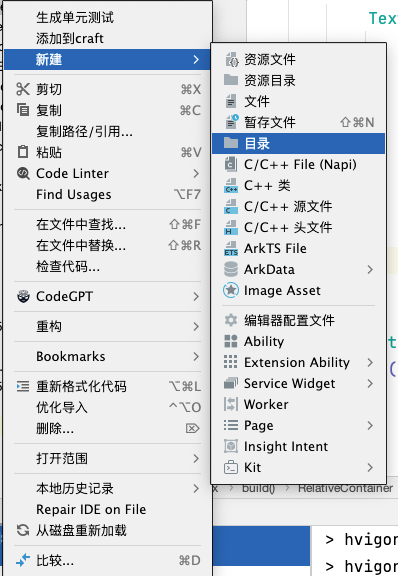Click the C/C++ 头文件 header icon
Screen dimensions: 398x576
[231, 227]
